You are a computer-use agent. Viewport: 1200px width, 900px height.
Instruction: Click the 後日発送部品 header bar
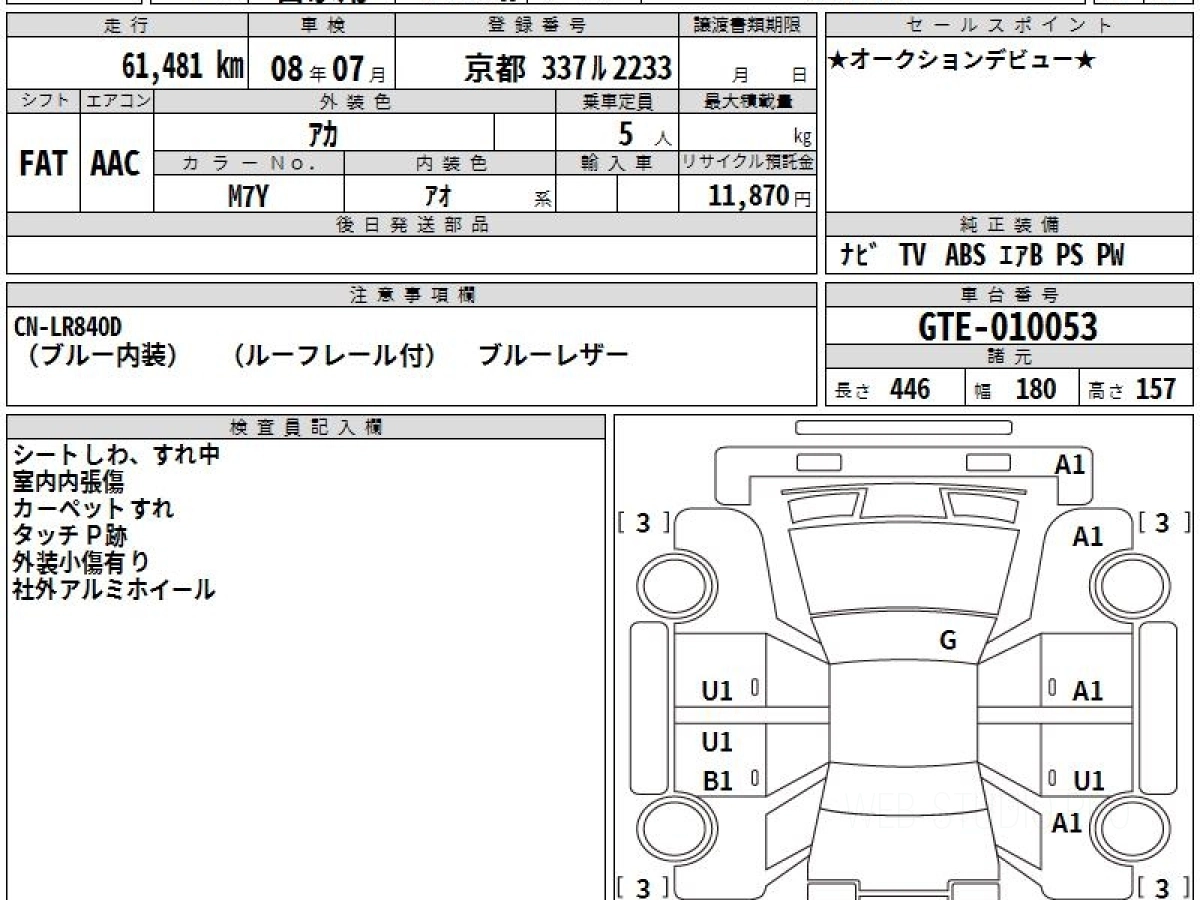tap(411, 225)
